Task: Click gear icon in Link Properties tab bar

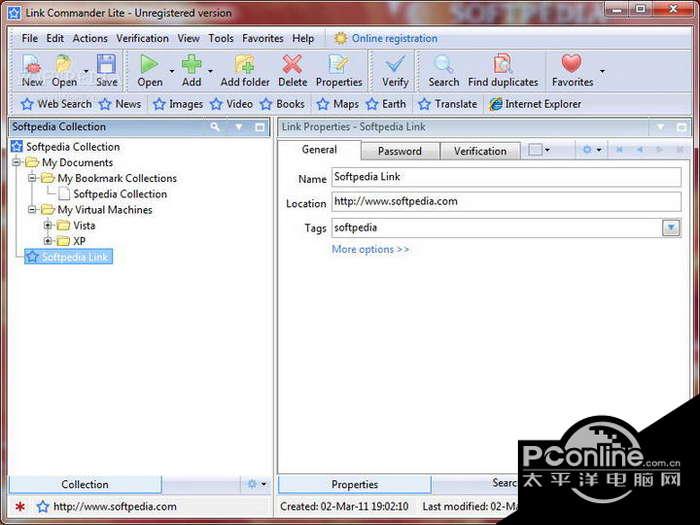Action: pyautogui.click(x=588, y=150)
